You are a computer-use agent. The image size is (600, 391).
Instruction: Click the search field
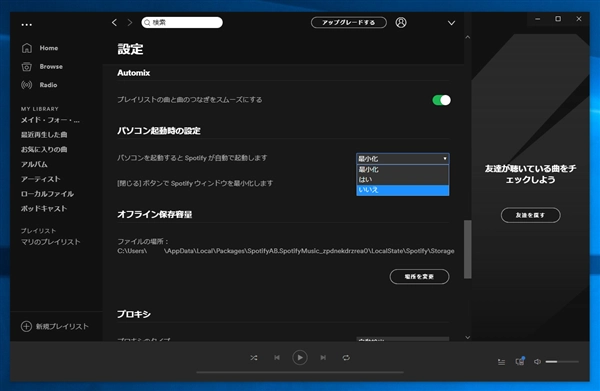(182, 23)
